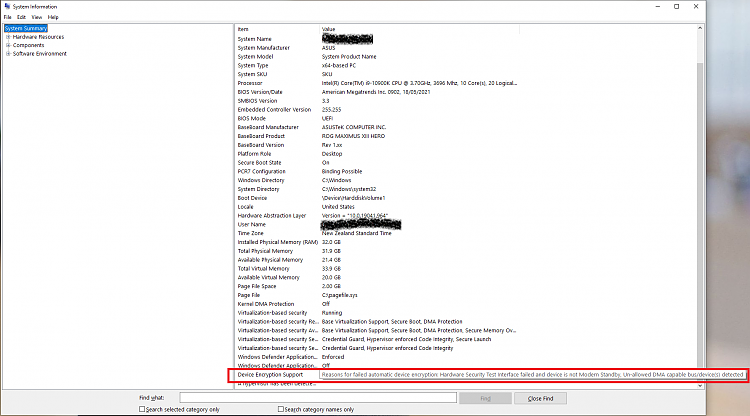
Task: Click the Item column header
Action: point(277,29)
